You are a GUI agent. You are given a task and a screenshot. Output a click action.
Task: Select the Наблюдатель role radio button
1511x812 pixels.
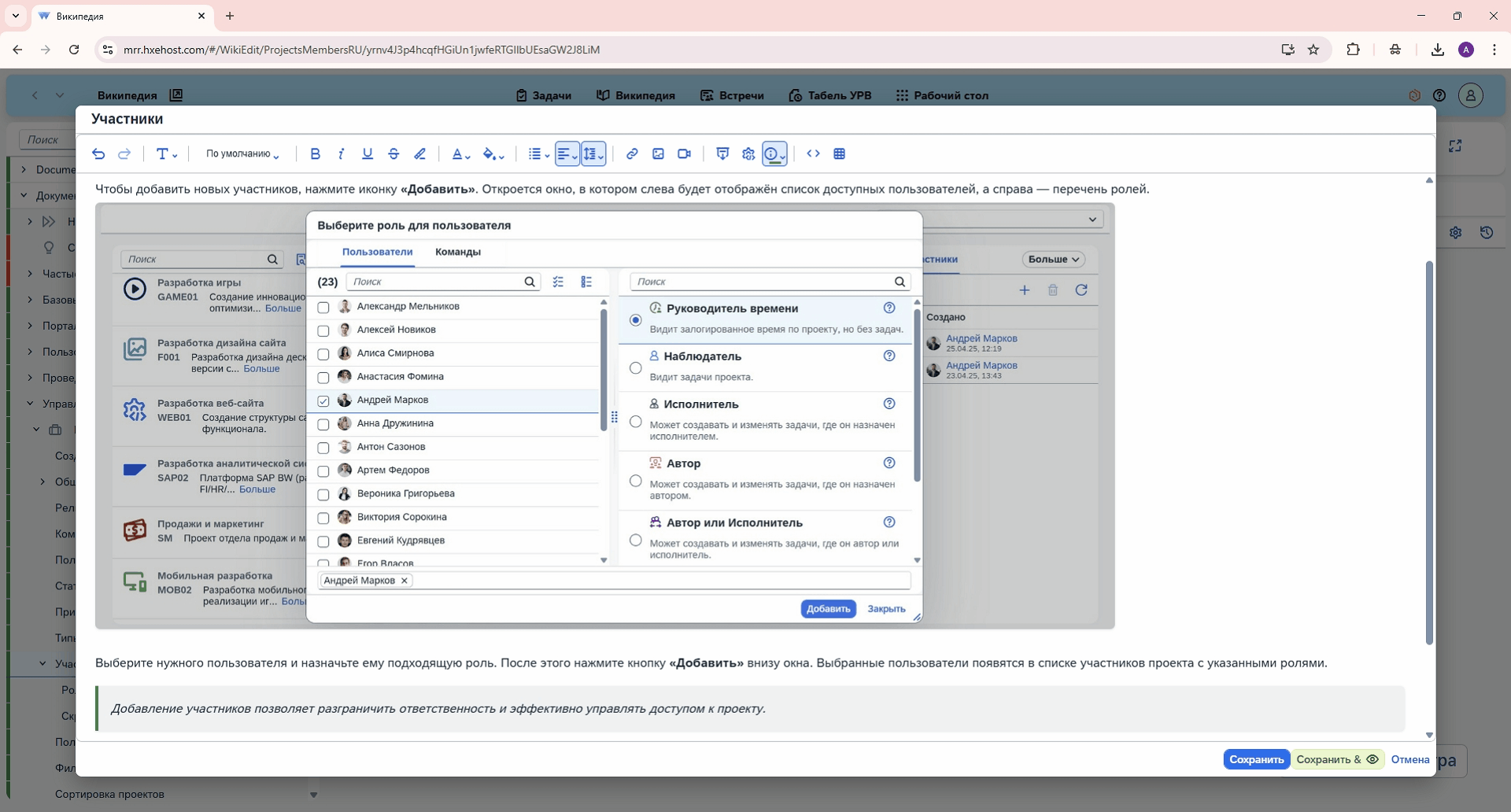(x=636, y=367)
